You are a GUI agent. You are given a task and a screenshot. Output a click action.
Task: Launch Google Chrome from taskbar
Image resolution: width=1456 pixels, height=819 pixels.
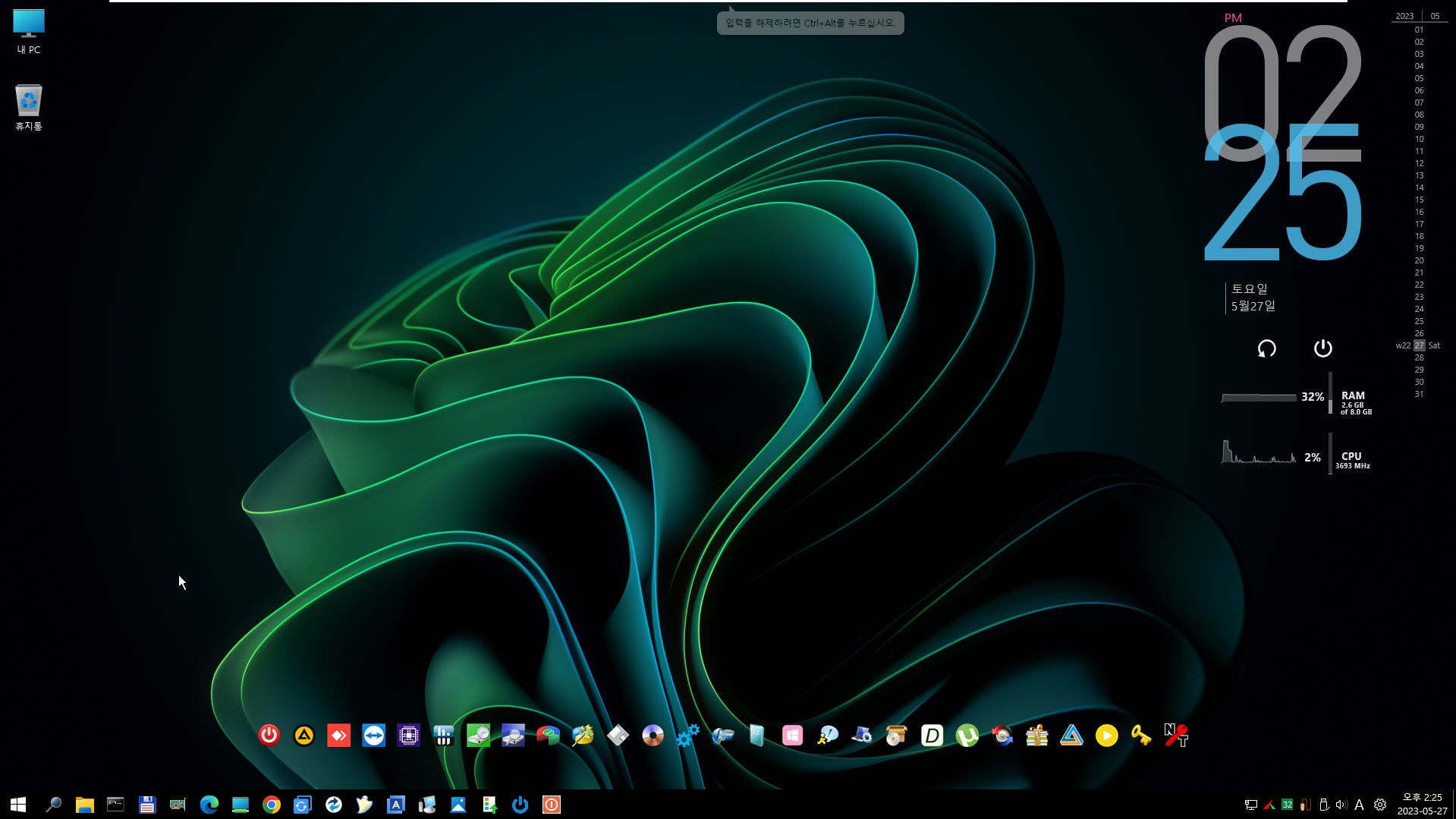tap(271, 805)
